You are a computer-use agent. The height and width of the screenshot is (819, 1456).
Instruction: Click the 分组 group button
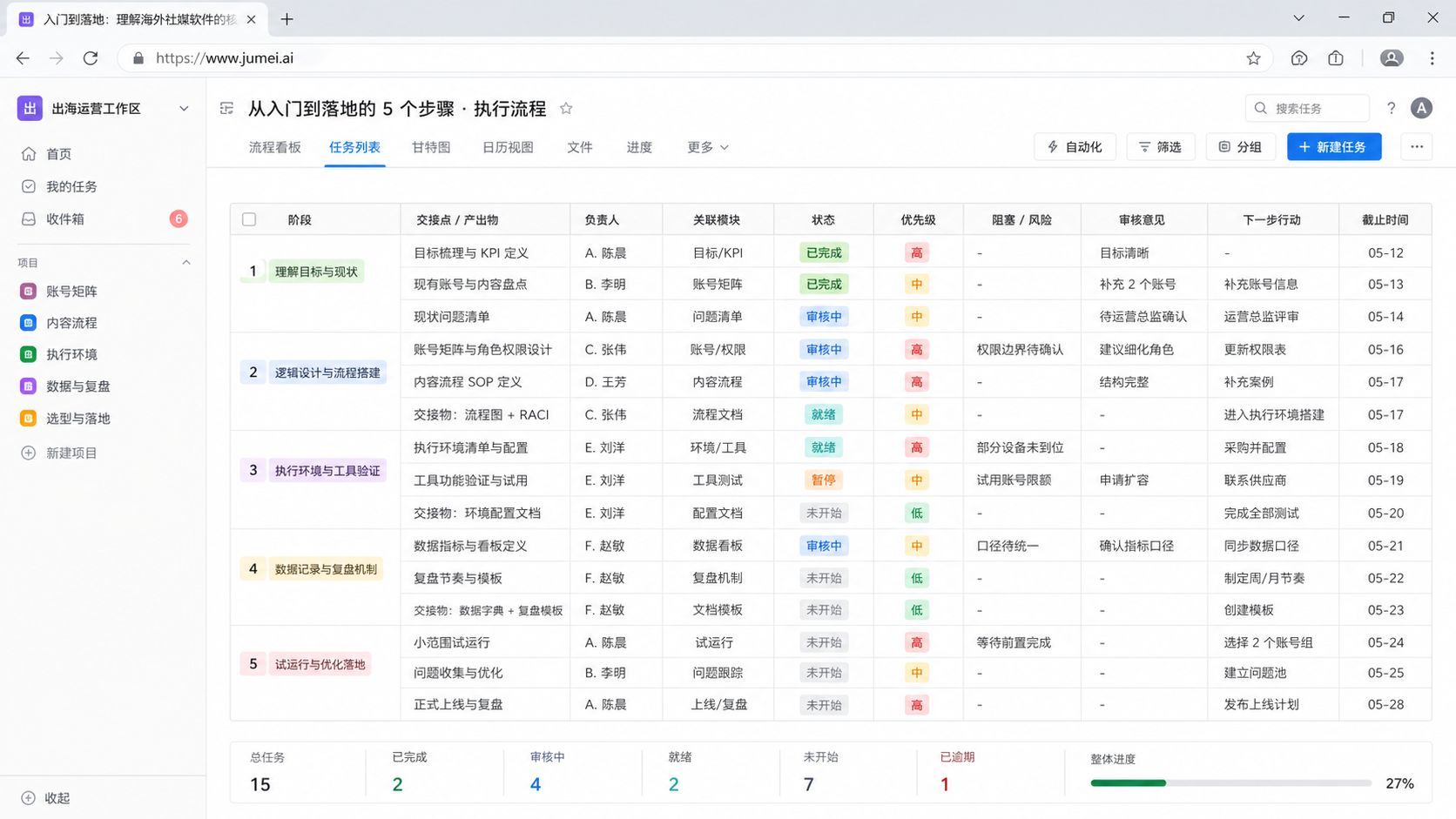[1240, 147]
